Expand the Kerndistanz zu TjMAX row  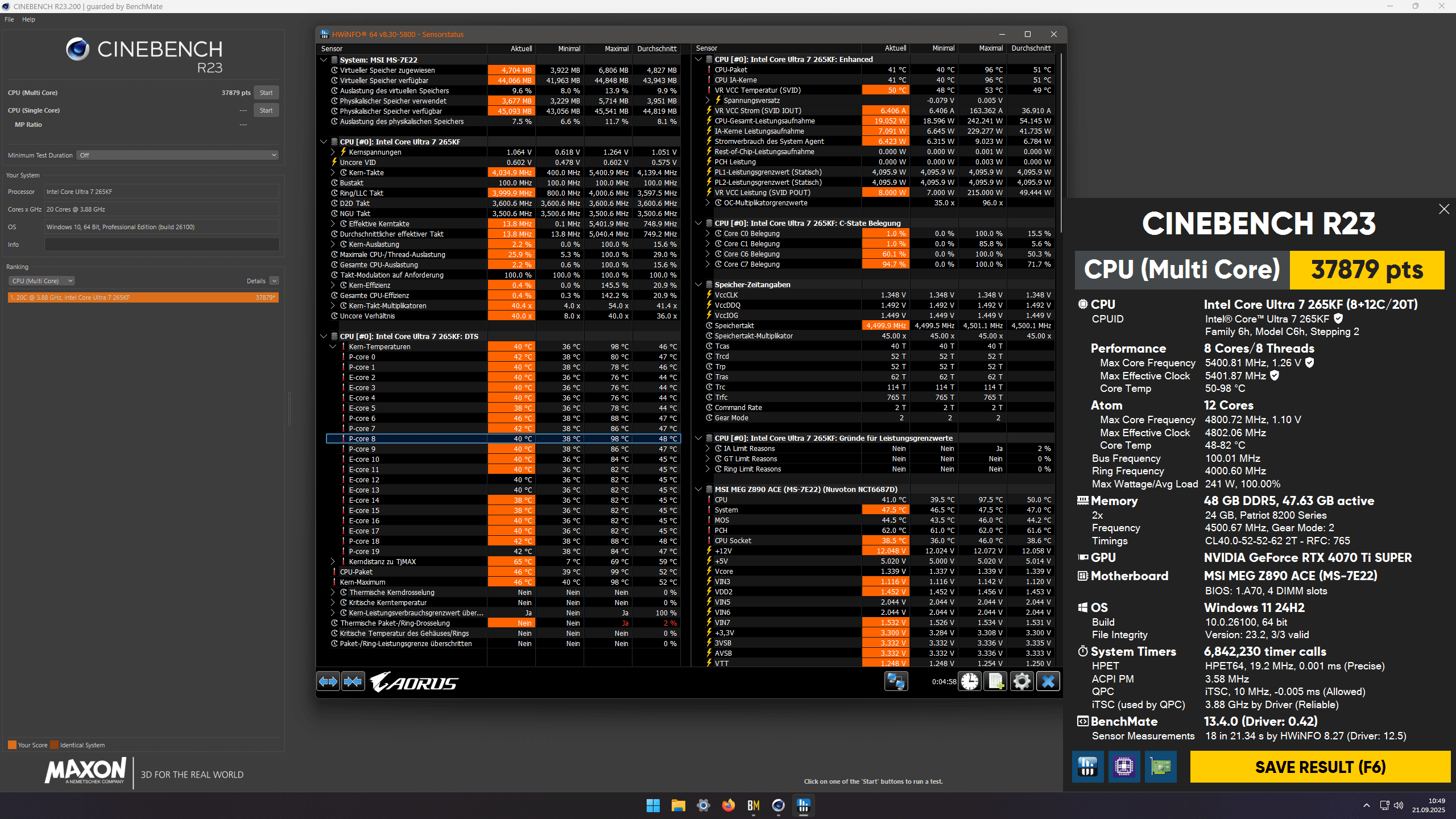point(333,562)
